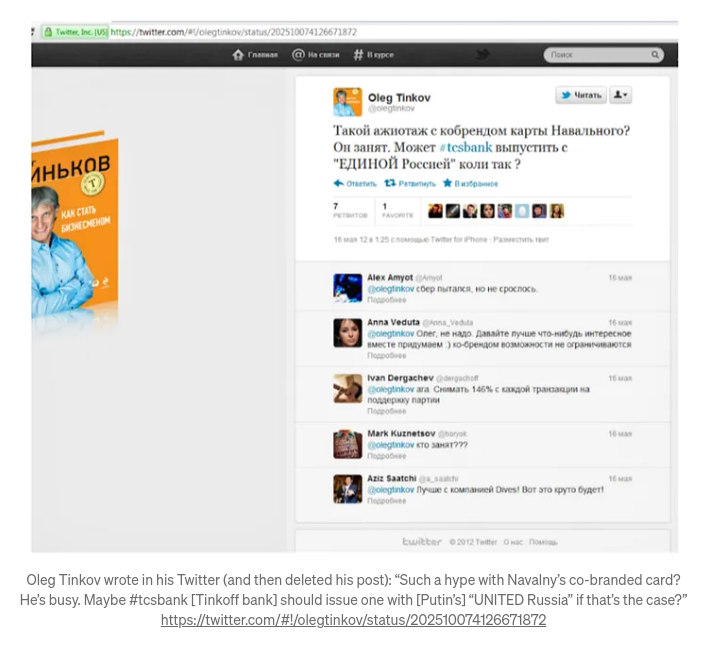The height and width of the screenshot is (656, 722).
Task: Open the home tab Главная
Action: pos(255,55)
